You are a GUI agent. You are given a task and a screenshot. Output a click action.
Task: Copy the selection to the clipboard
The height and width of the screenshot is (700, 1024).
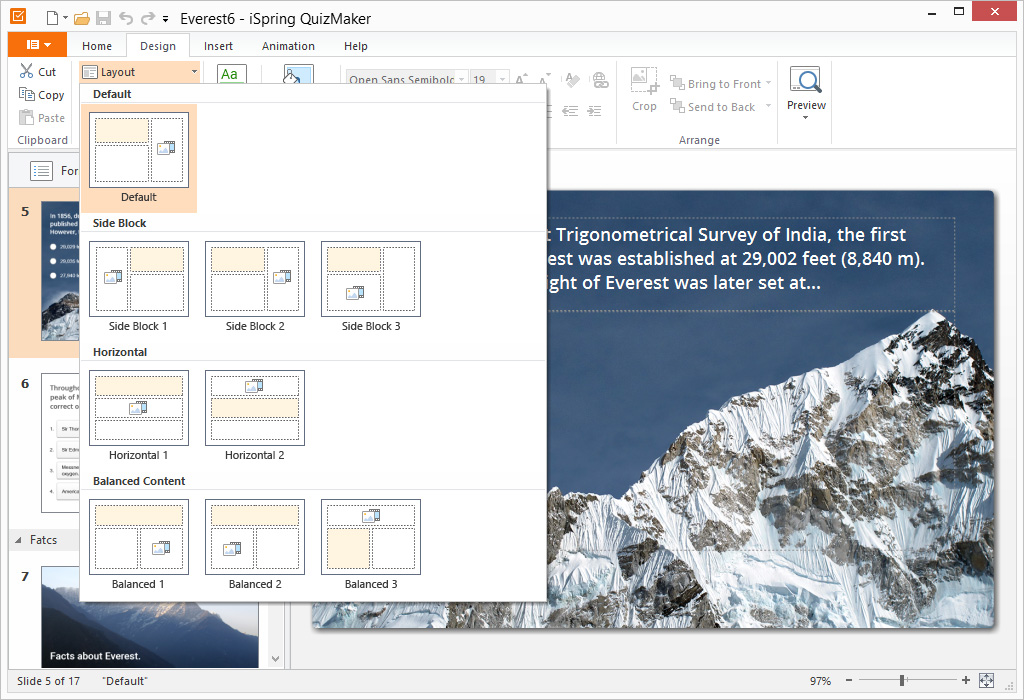[42, 95]
